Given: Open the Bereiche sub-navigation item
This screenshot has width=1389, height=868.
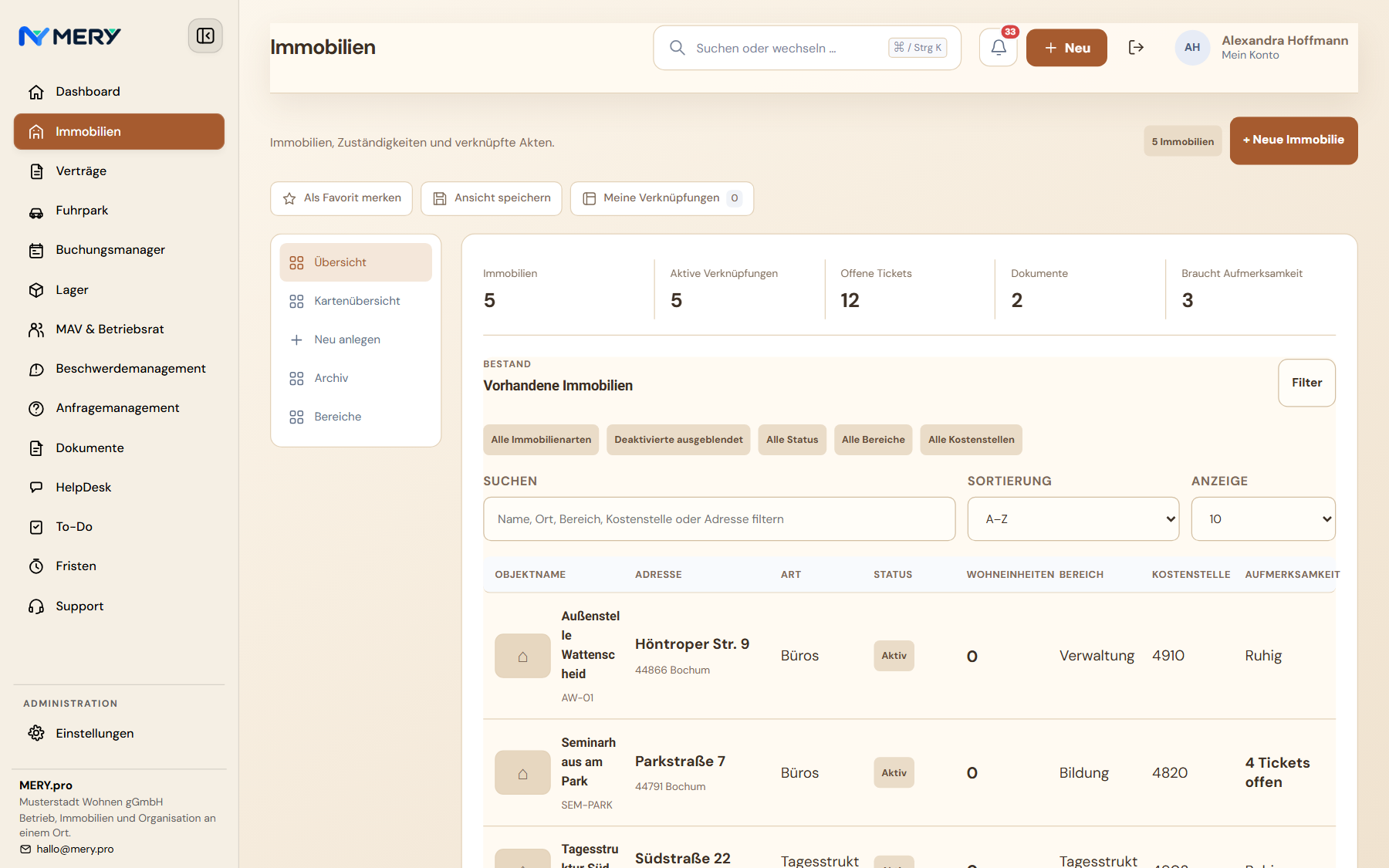Looking at the screenshot, I should coord(356,417).
